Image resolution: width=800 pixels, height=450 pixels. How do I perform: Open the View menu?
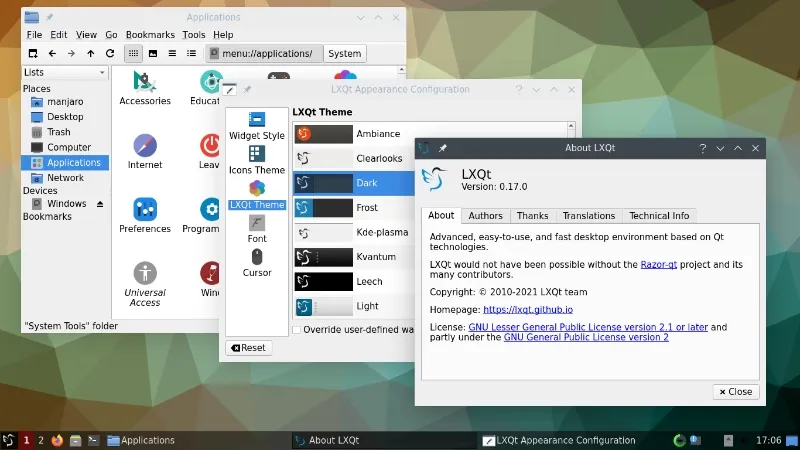[86, 35]
